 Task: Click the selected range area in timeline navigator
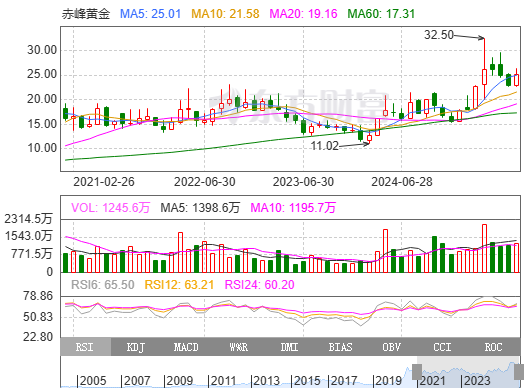[468, 372]
